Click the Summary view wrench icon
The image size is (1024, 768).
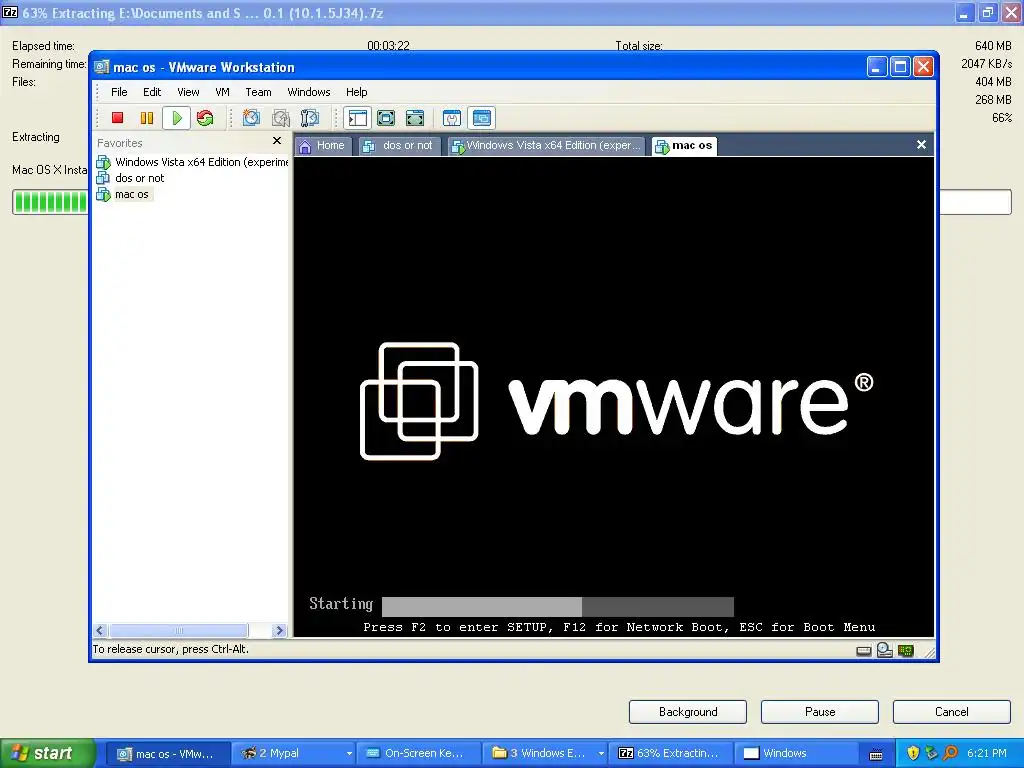[452, 118]
